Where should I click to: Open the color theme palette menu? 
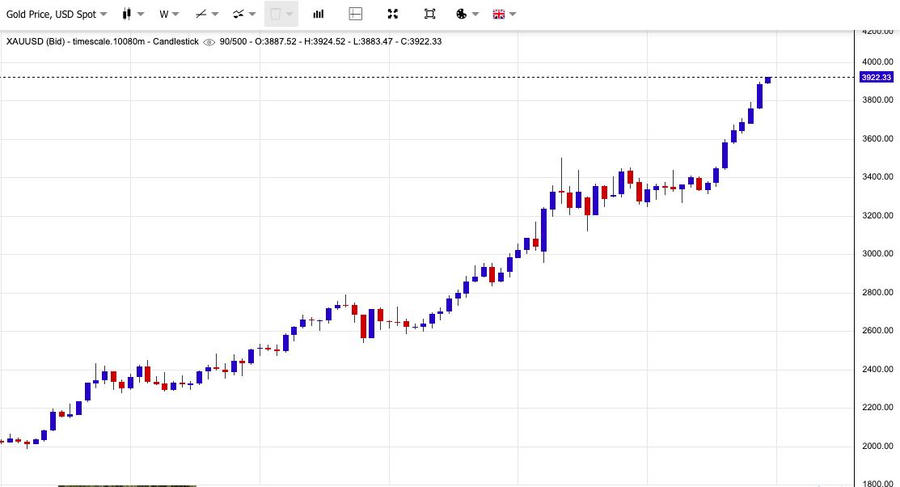coord(466,15)
